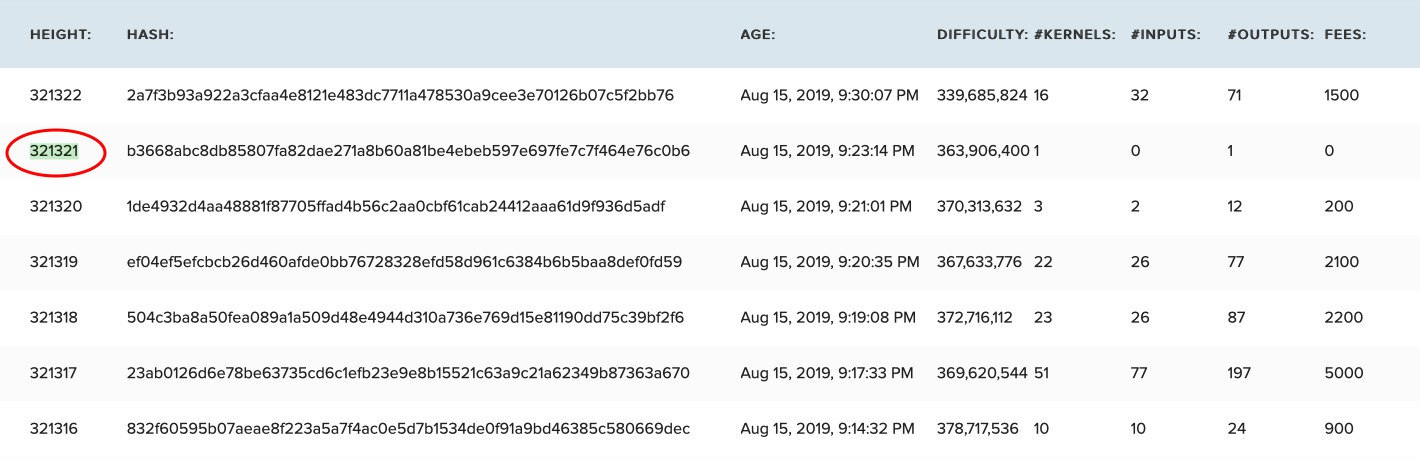Click the DIFFICULTY column header

983,35
